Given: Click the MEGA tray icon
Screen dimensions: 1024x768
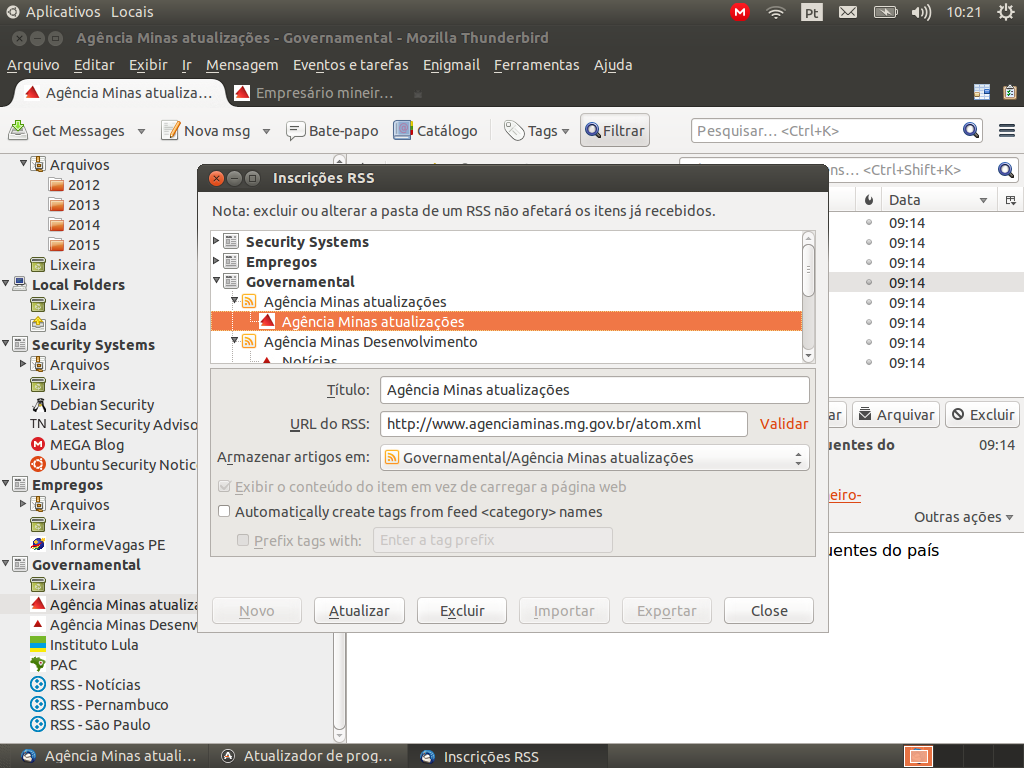Looking at the screenshot, I should [740, 12].
